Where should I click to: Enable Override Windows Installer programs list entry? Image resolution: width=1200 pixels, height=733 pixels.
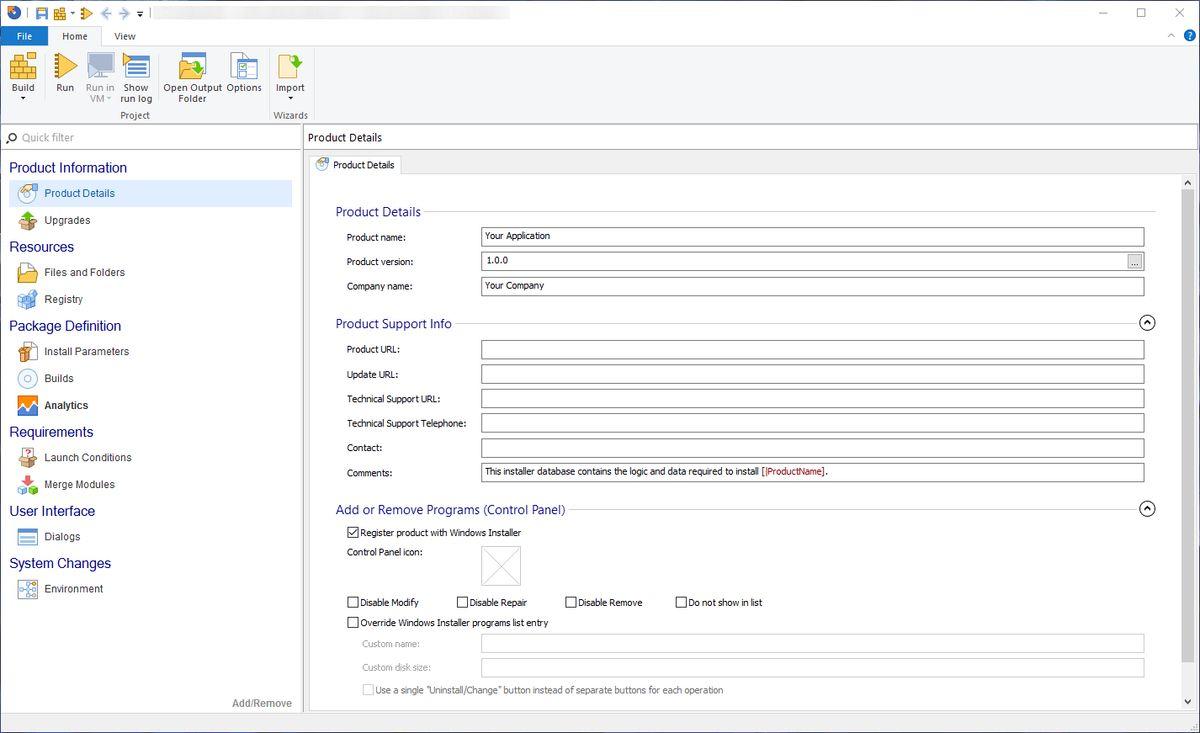click(353, 623)
